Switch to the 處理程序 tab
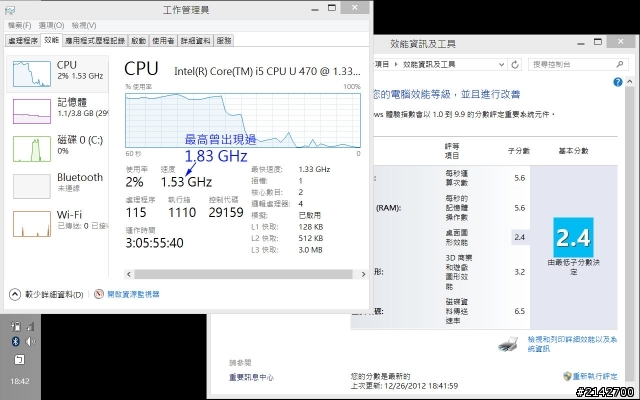Viewport: 640px width, 400px height. (23, 40)
